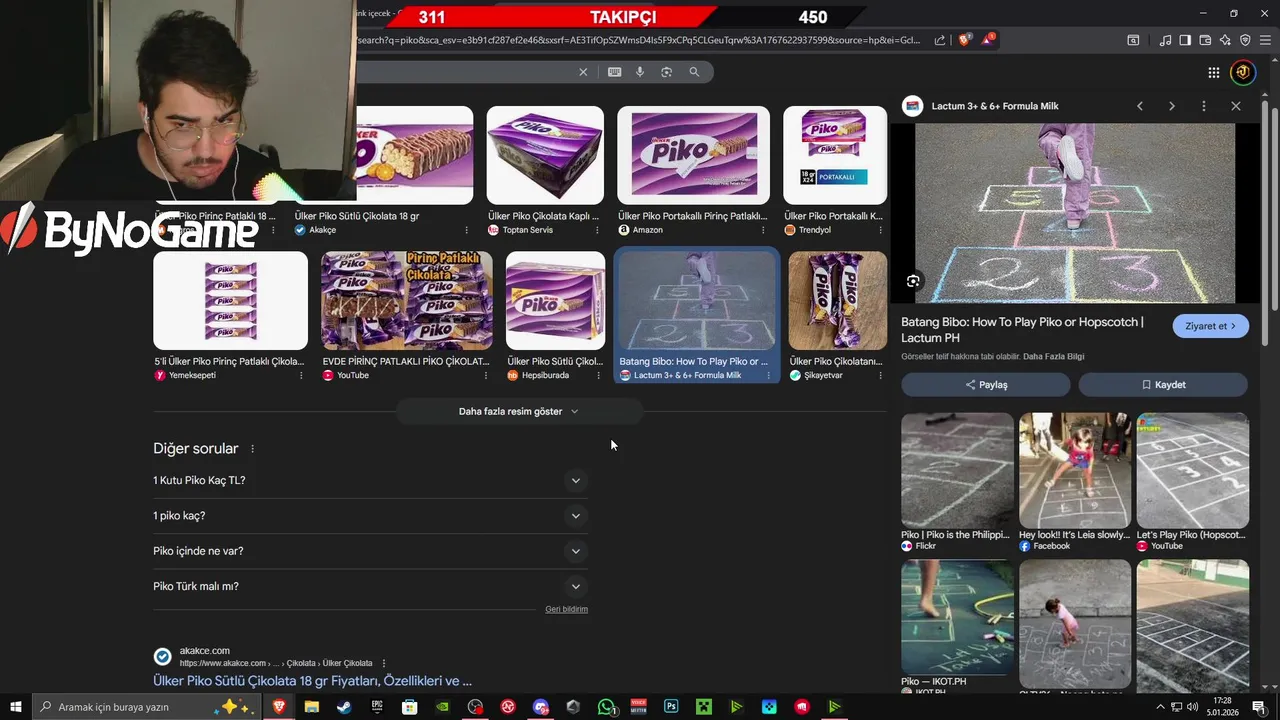Click the Paylaş share button
The width and height of the screenshot is (1280, 720).
tap(986, 385)
